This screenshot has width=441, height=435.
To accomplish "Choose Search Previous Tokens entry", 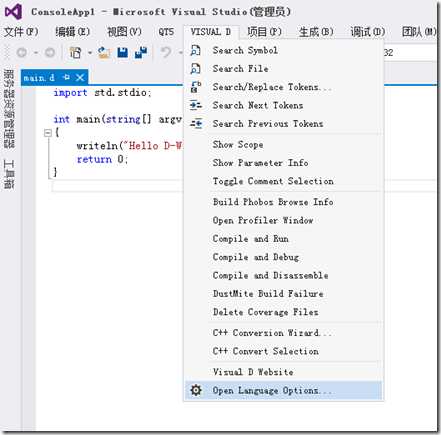I will 283,124.
